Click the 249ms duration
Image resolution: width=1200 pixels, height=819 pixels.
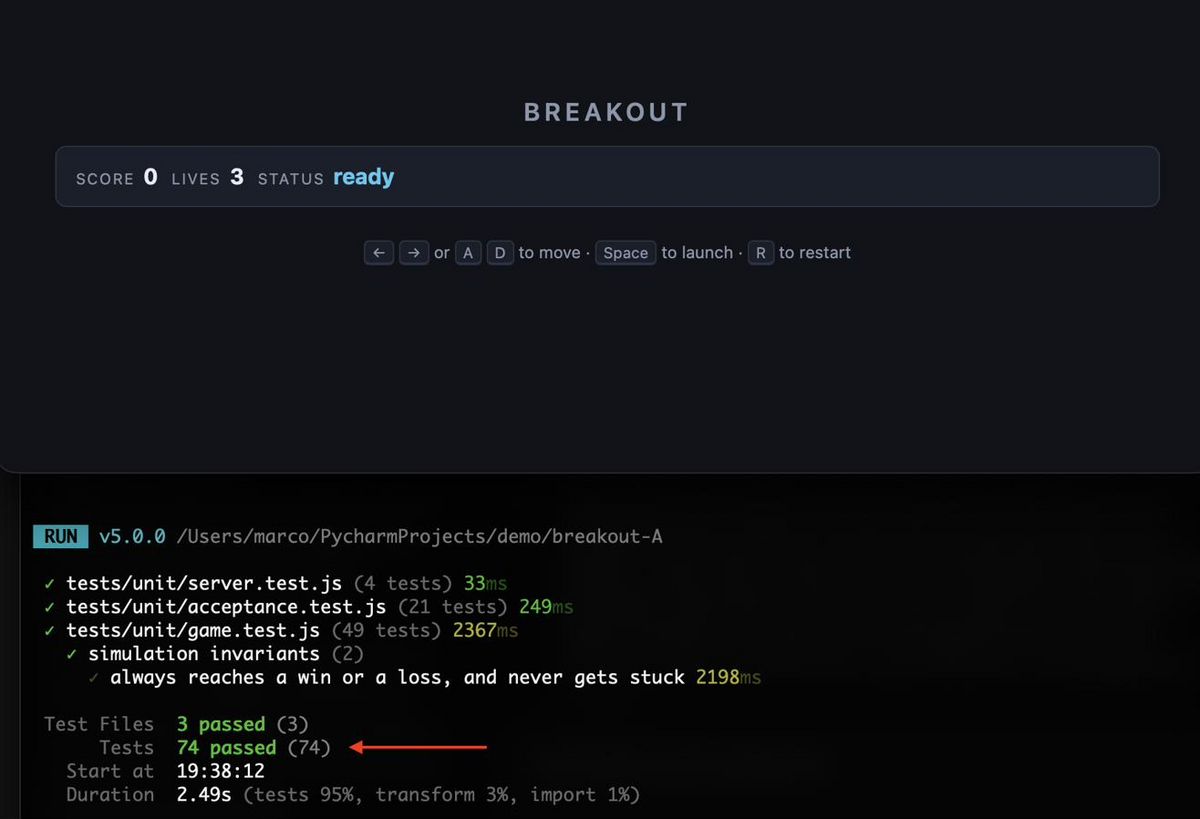point(546,607)
